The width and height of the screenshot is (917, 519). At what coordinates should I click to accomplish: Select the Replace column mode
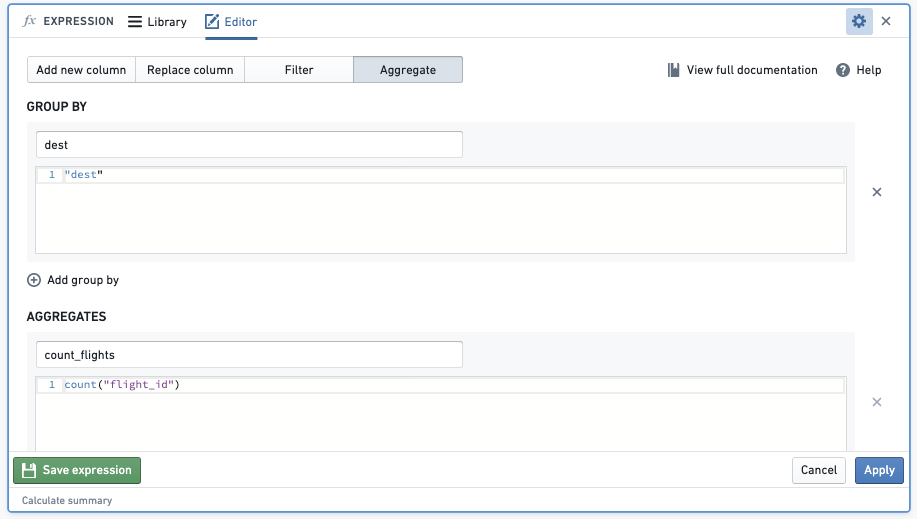[x=190, y=70]
